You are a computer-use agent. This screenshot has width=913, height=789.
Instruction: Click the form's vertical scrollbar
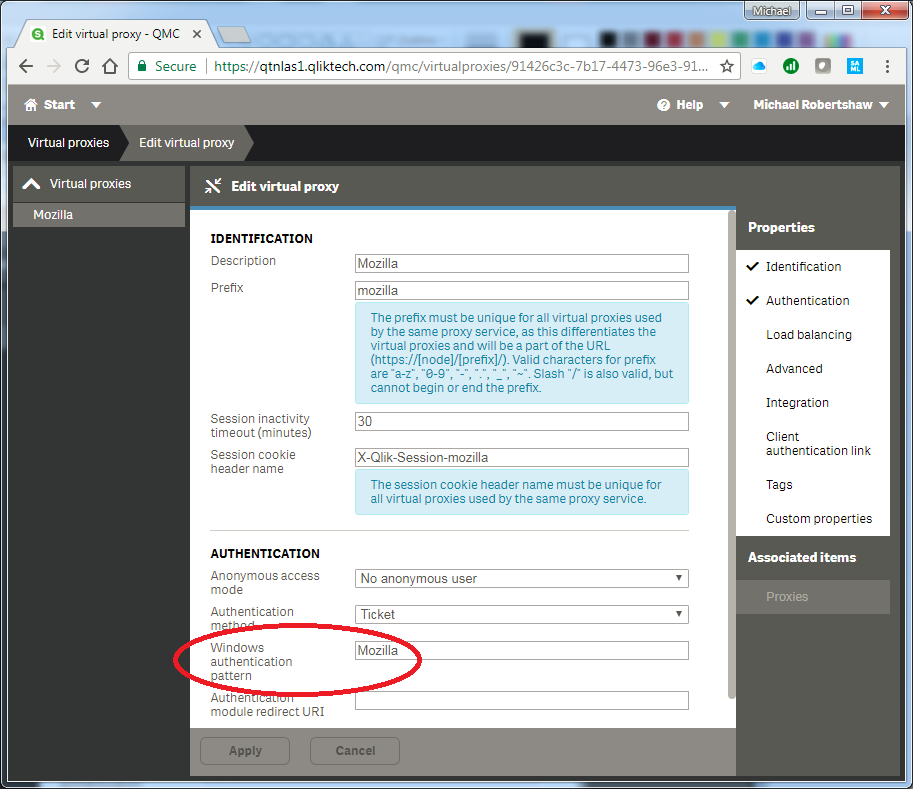pos(731,454)
